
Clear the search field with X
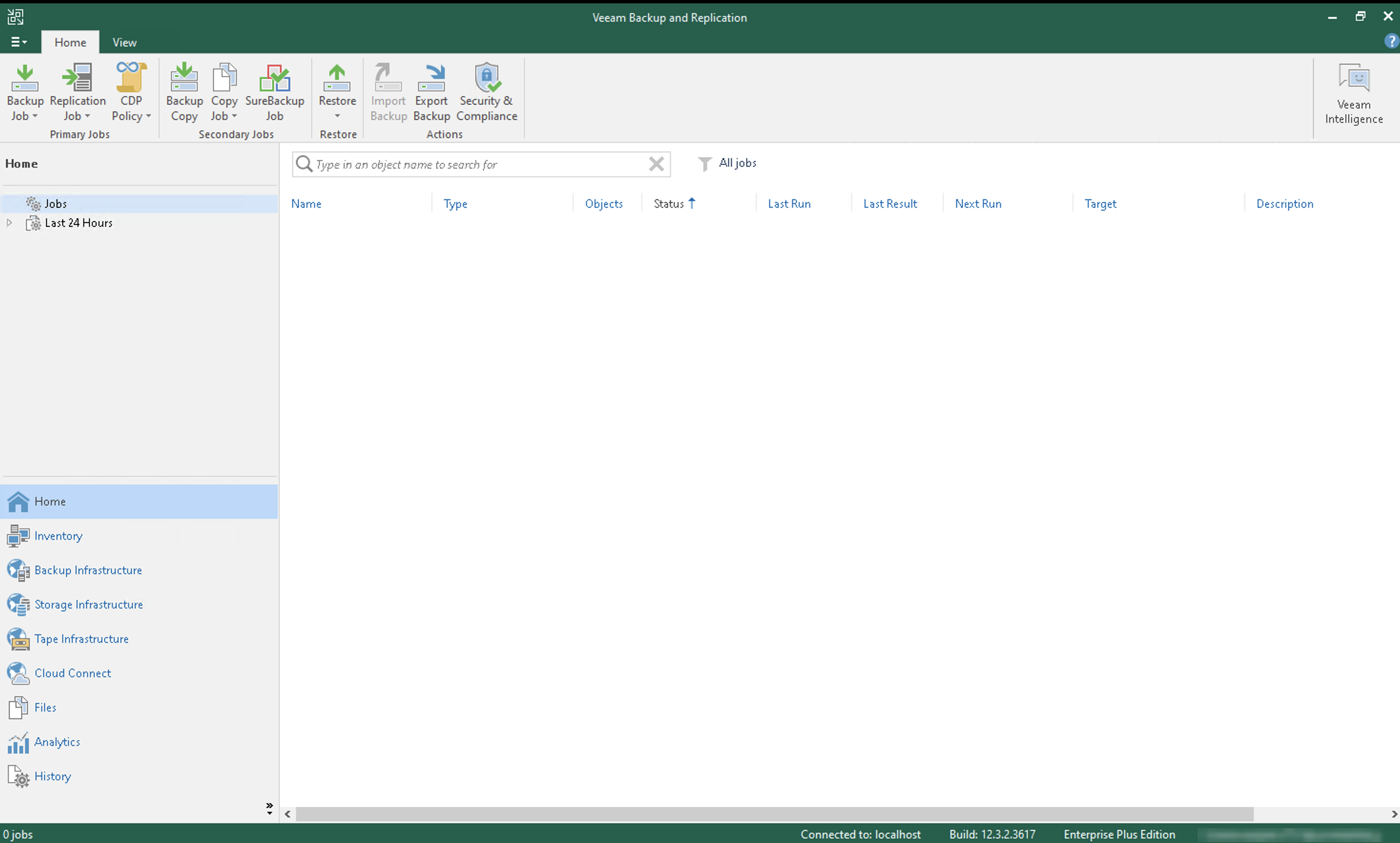pyautogui.click(x=656, y=164)
